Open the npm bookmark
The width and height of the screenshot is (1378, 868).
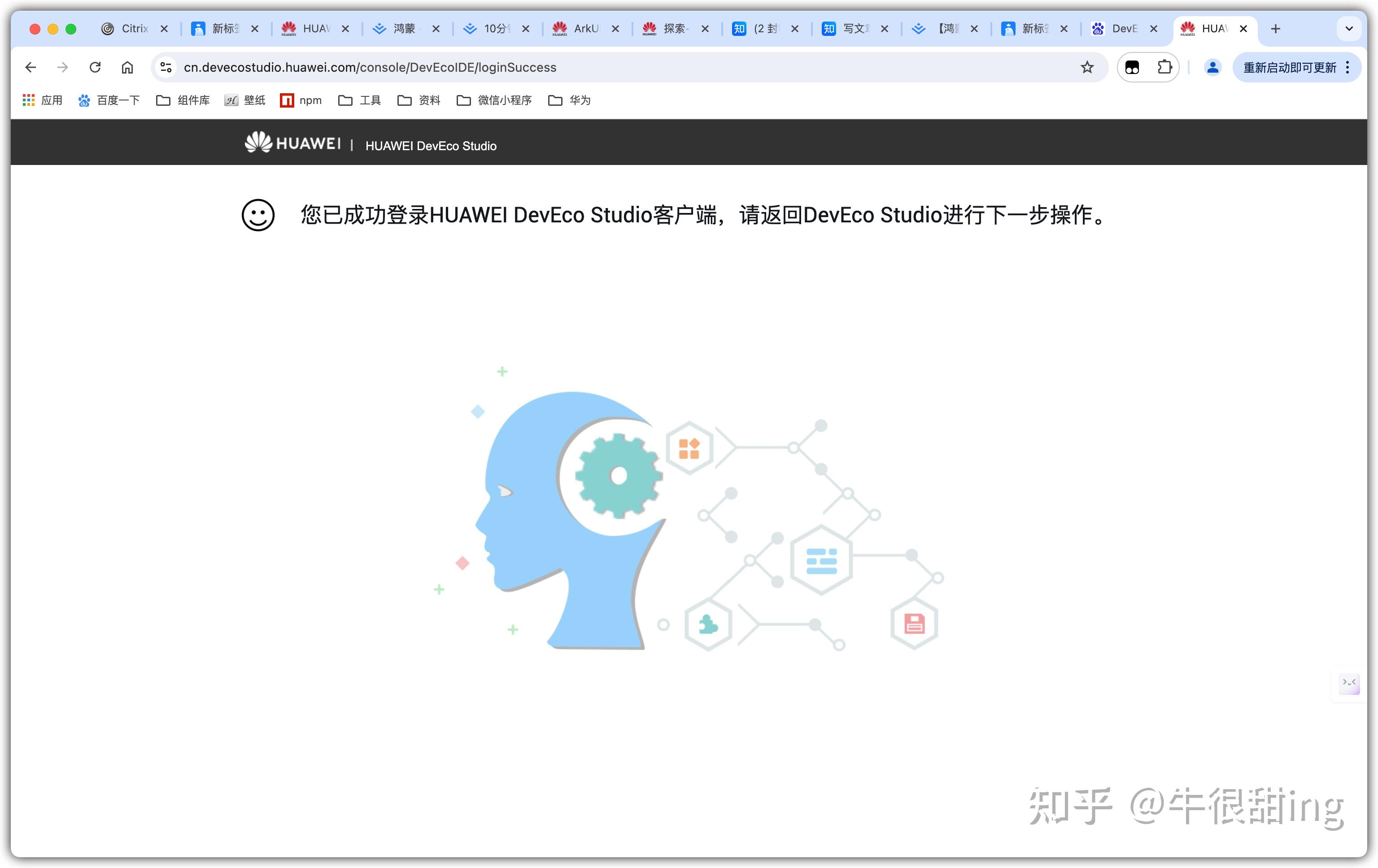pyautogui.click(x=301, y=100)
